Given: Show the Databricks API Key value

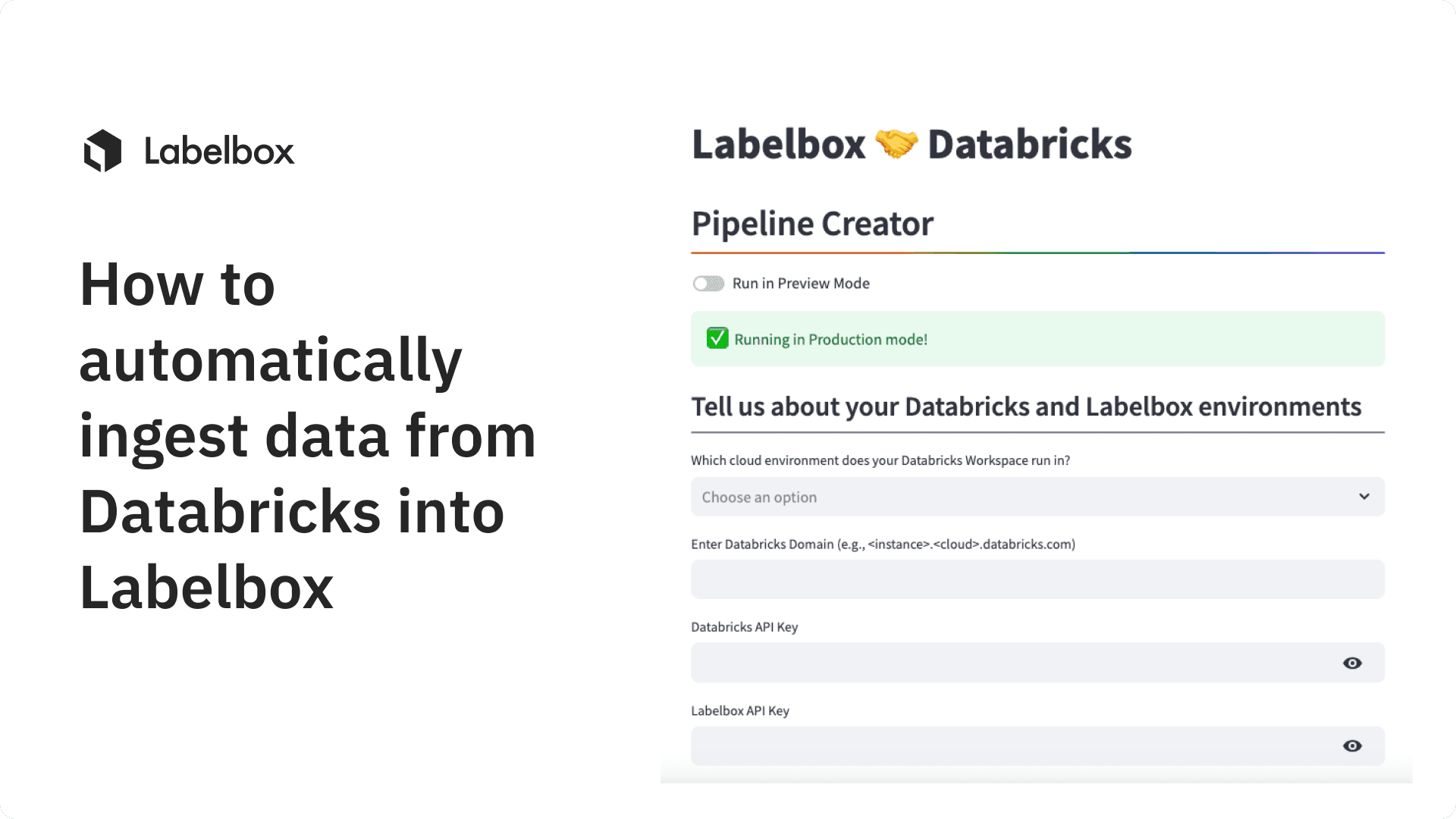Looking at the screenshot, I should (1352, 664).
